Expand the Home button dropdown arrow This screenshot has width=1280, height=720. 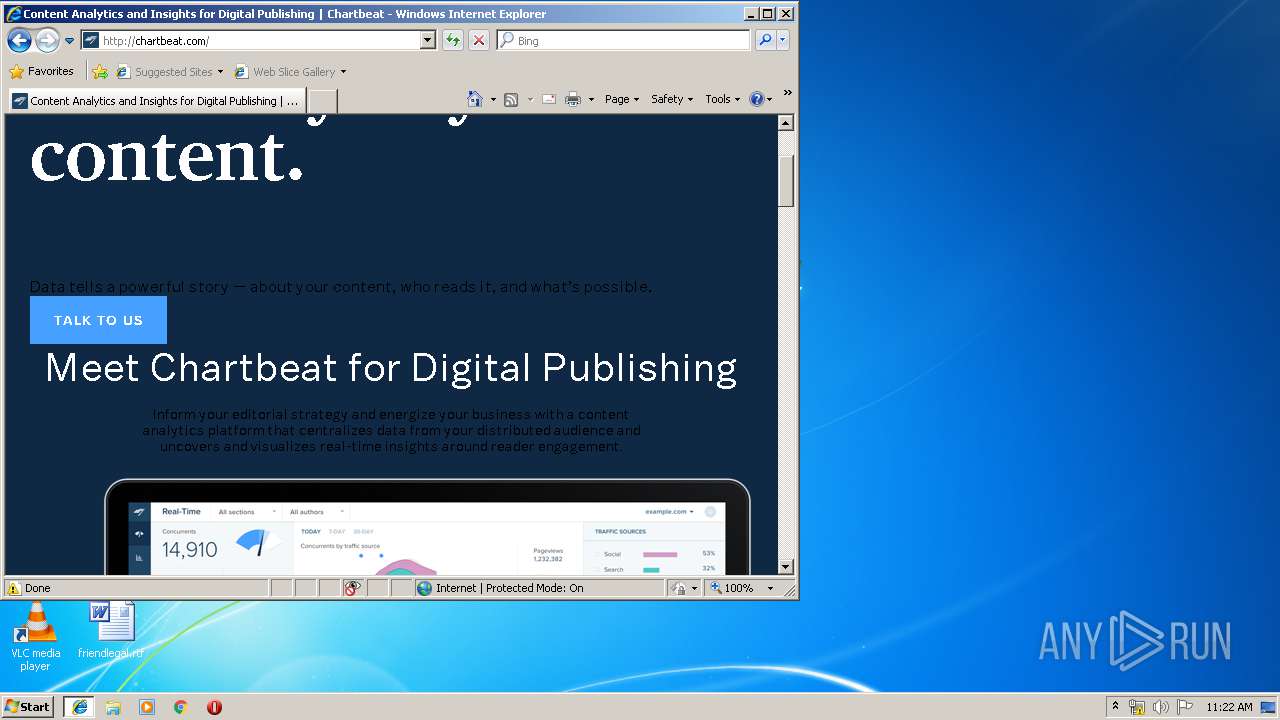pos(492,99)
